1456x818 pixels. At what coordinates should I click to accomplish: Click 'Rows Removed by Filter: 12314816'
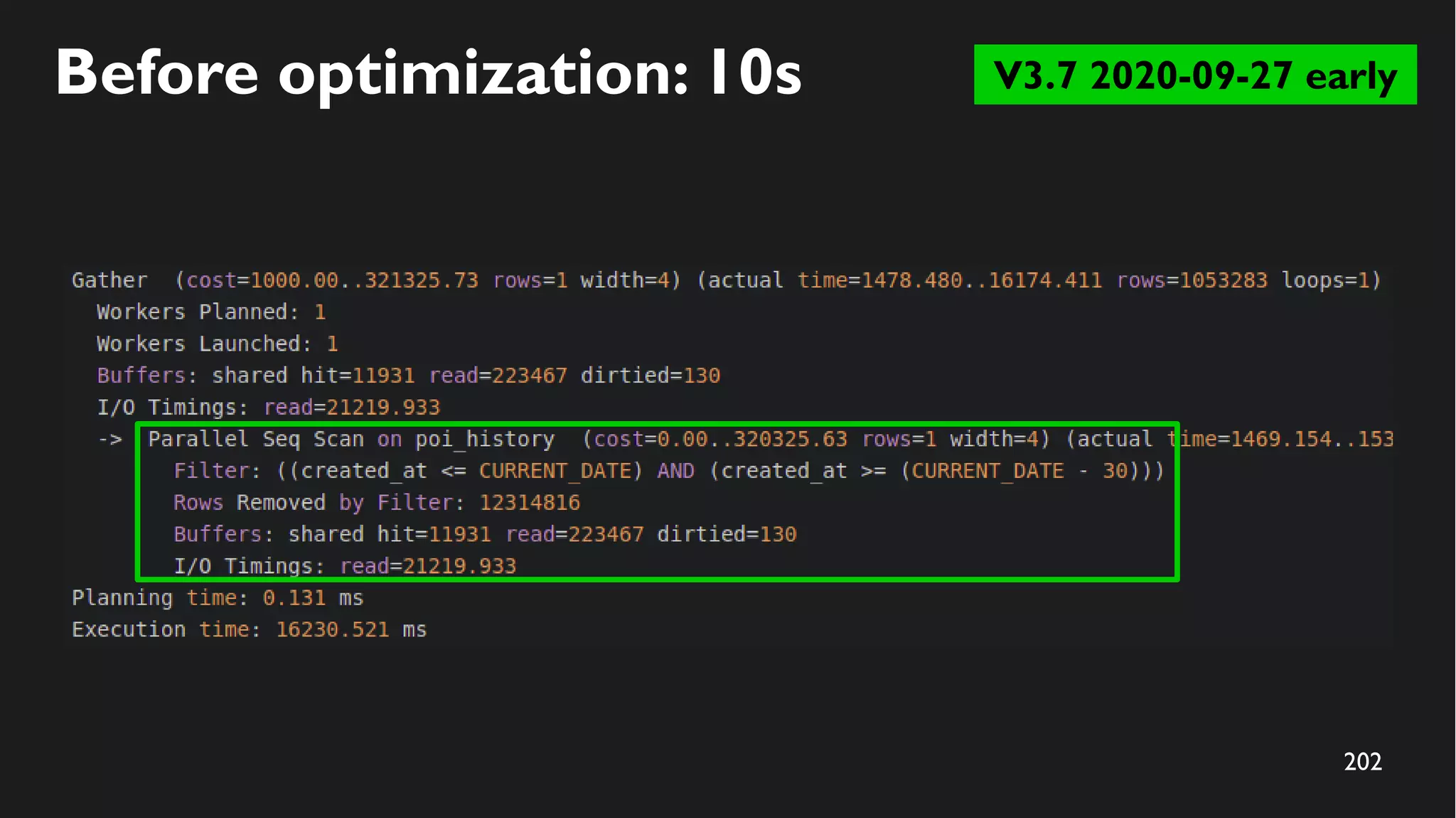click(377, 502)
